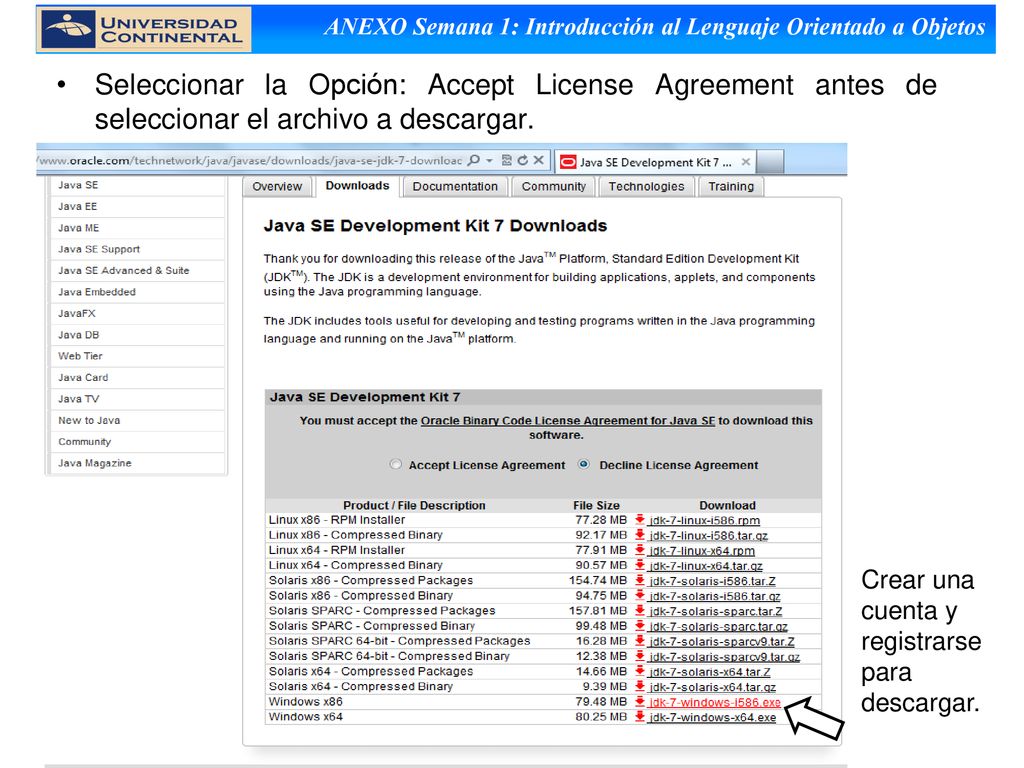
Task: Click the stop loading X icon in the address bar
Action: 538,160
